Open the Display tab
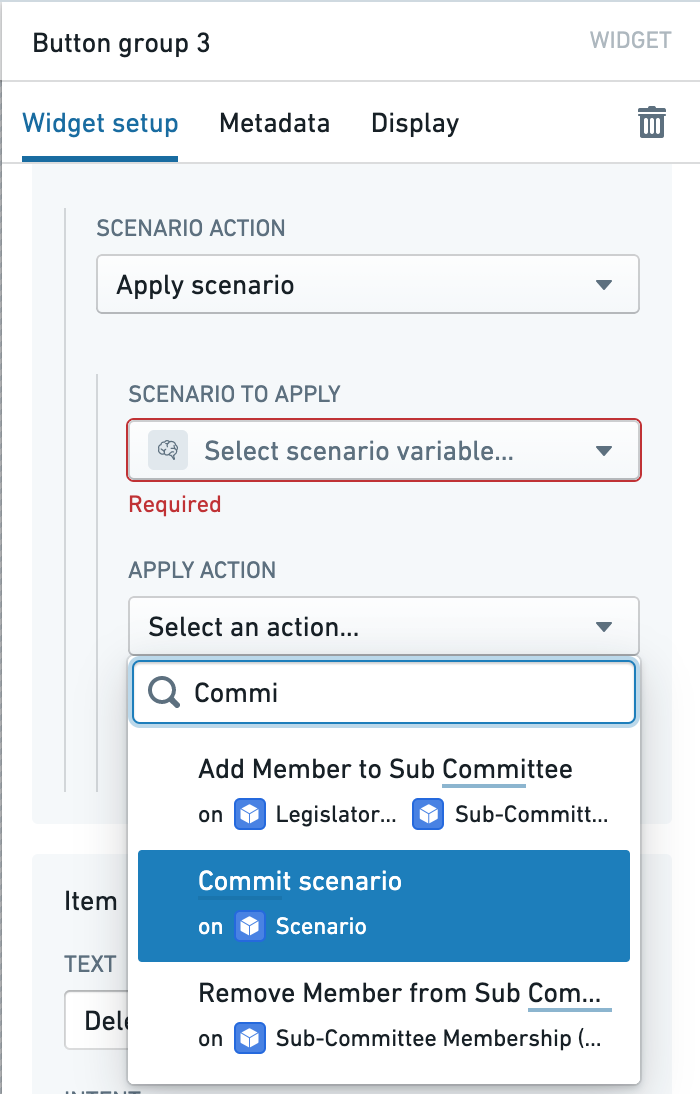This screenshot has width=700, height=1094. (415, 123)
